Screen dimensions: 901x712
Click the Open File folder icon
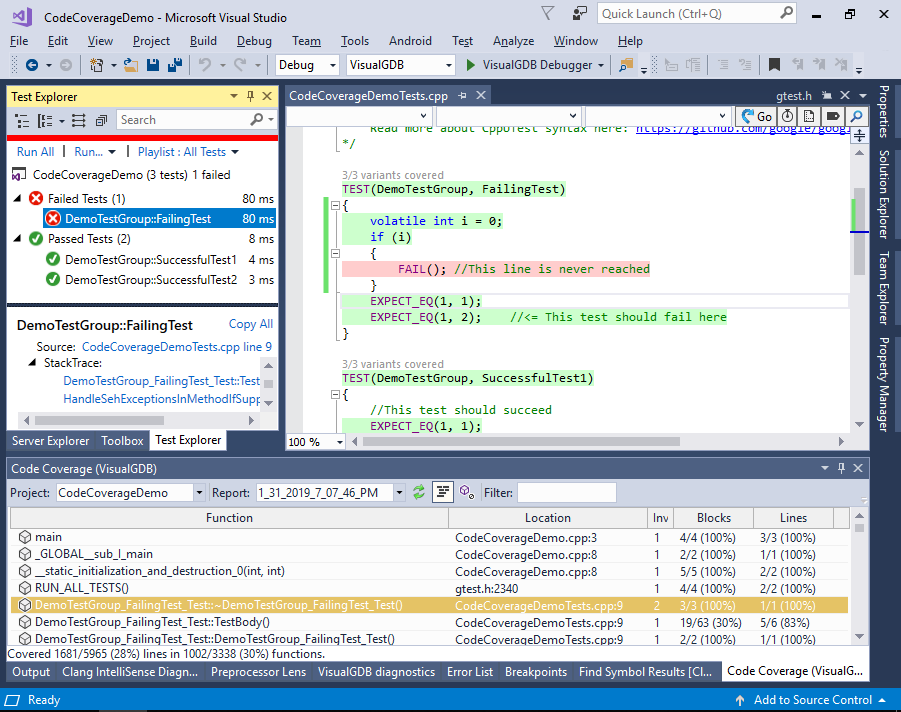tap(131, 66)
